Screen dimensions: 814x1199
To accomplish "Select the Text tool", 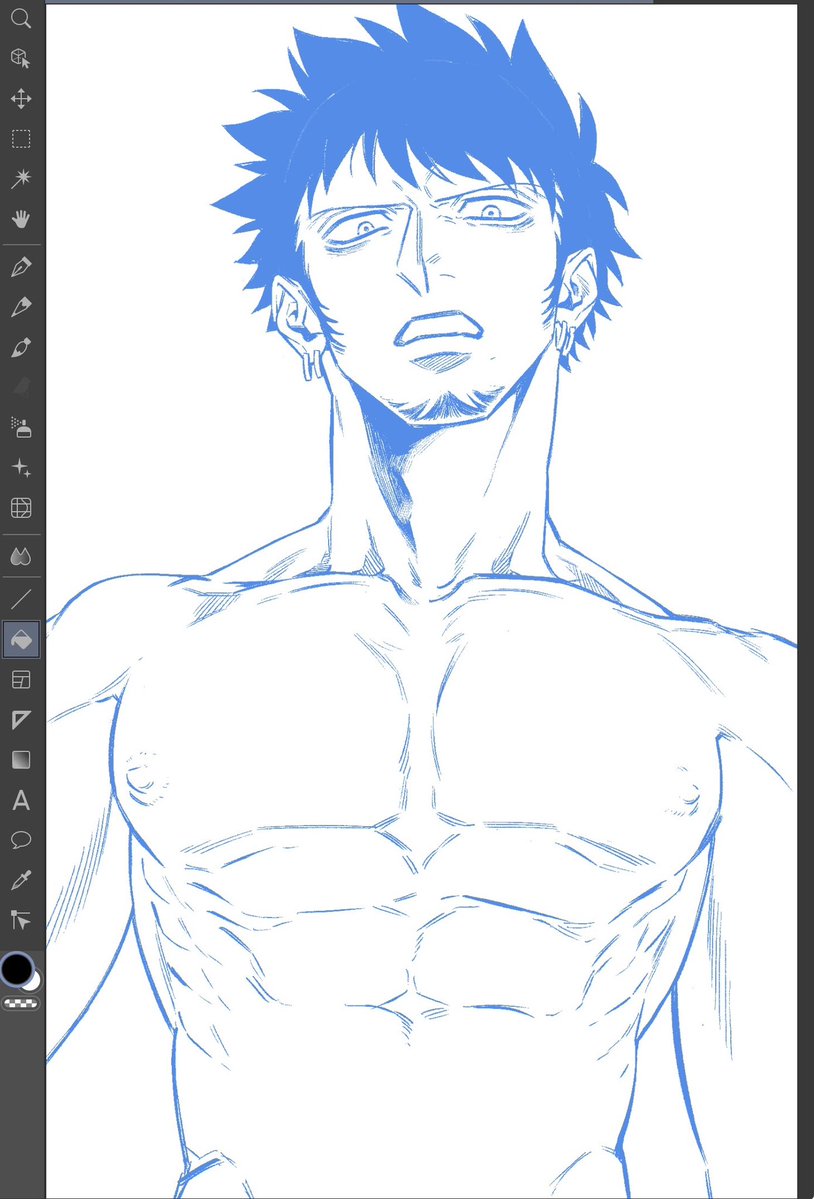I will pyautogui.click(x=21, y=801).
